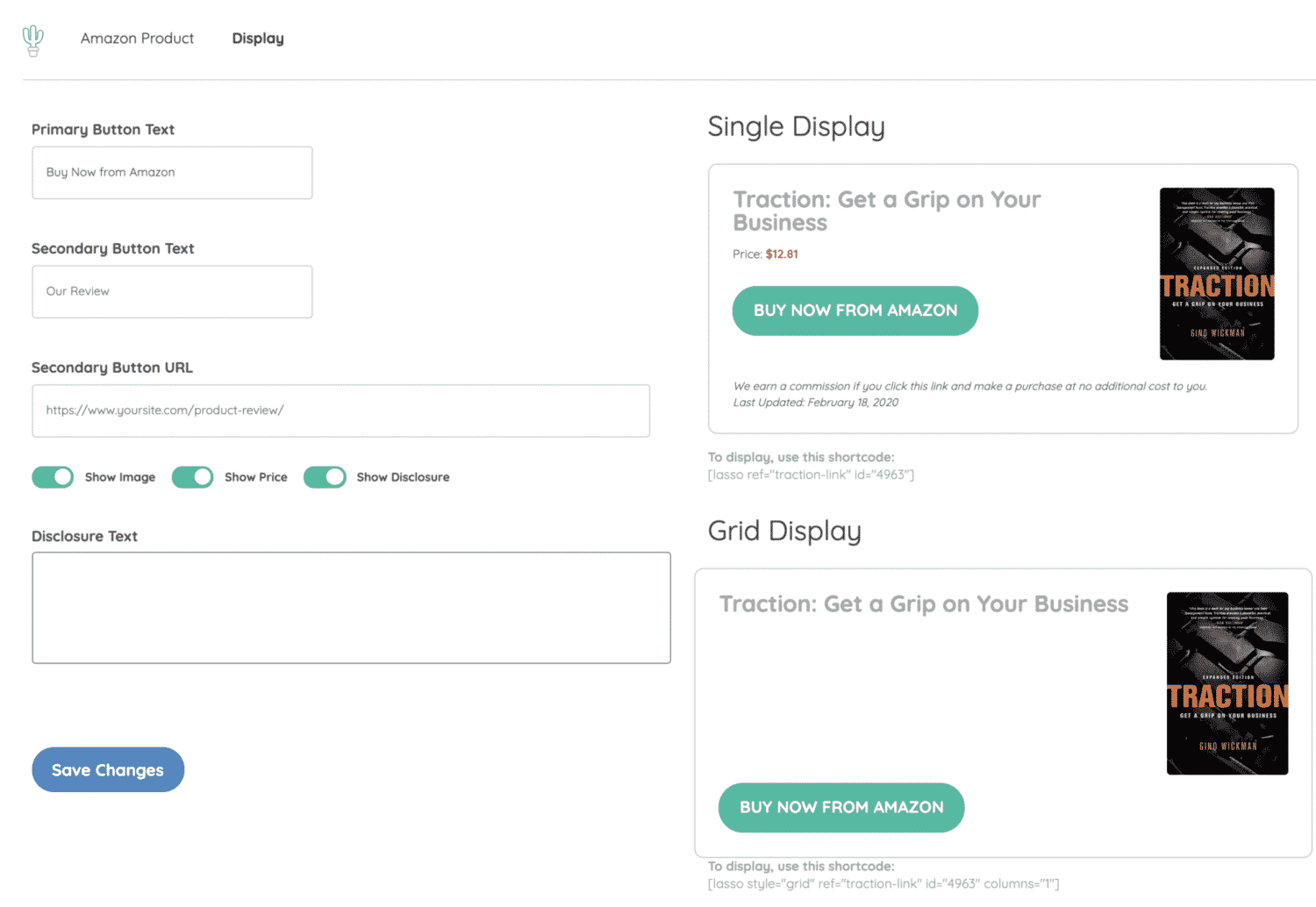Click the Traction book cover in Grid Display
The image size is (1316, 907).
[1227, 683]
